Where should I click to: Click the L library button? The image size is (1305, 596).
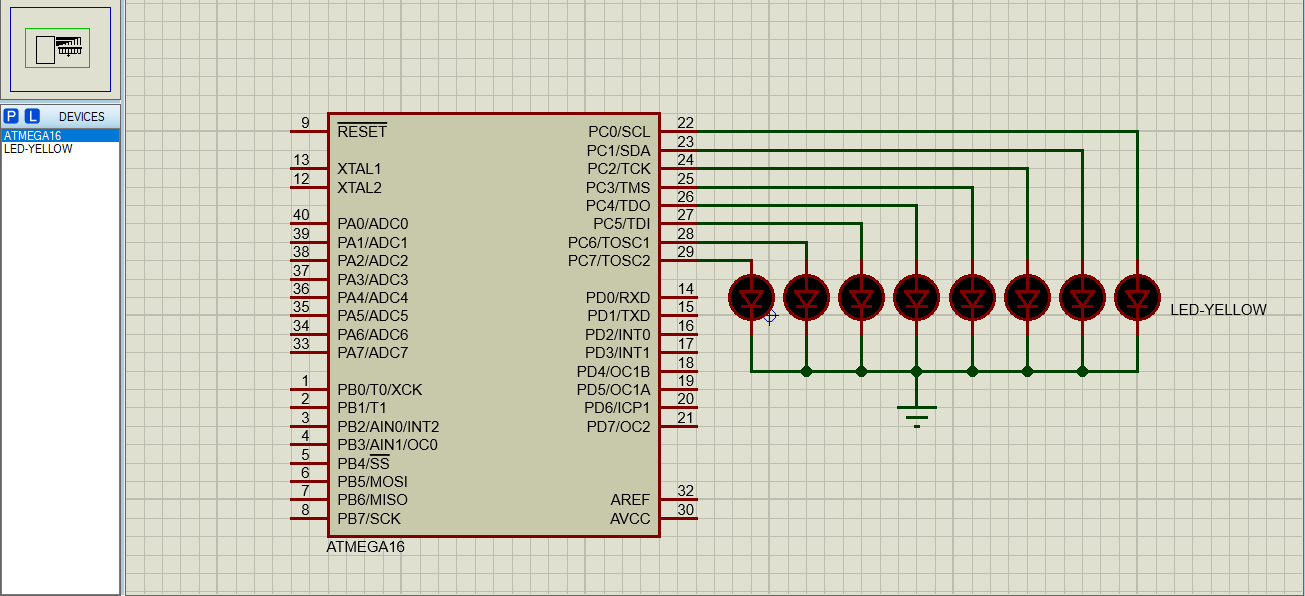(x=32, y=116)
